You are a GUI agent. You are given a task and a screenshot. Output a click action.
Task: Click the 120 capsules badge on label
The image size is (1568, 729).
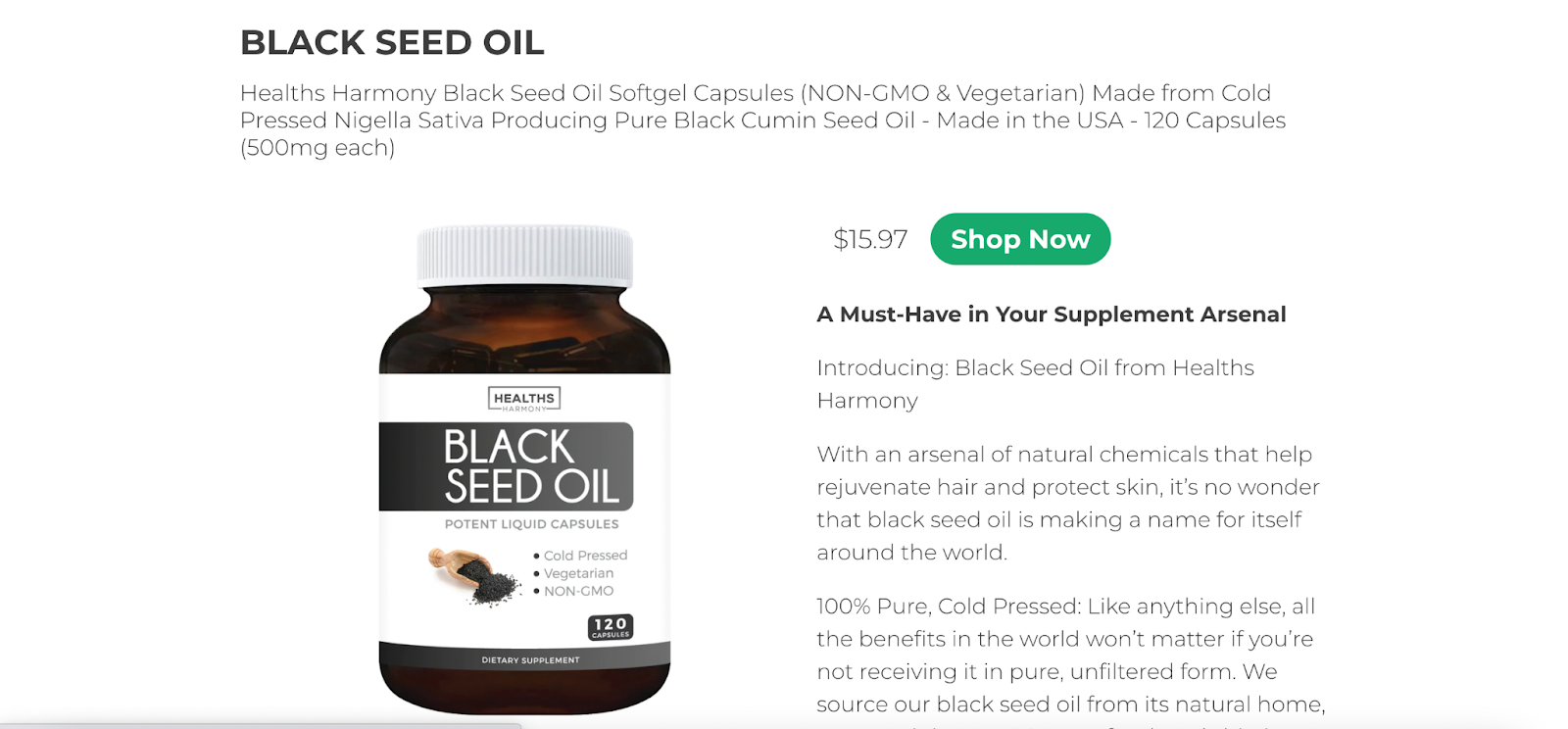click(611, 627)
